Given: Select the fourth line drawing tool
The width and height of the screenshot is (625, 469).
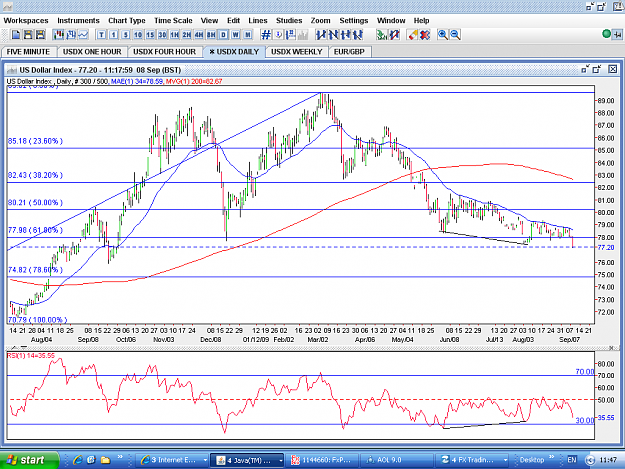Looking at the screenshot, I should tap(358, 35).
